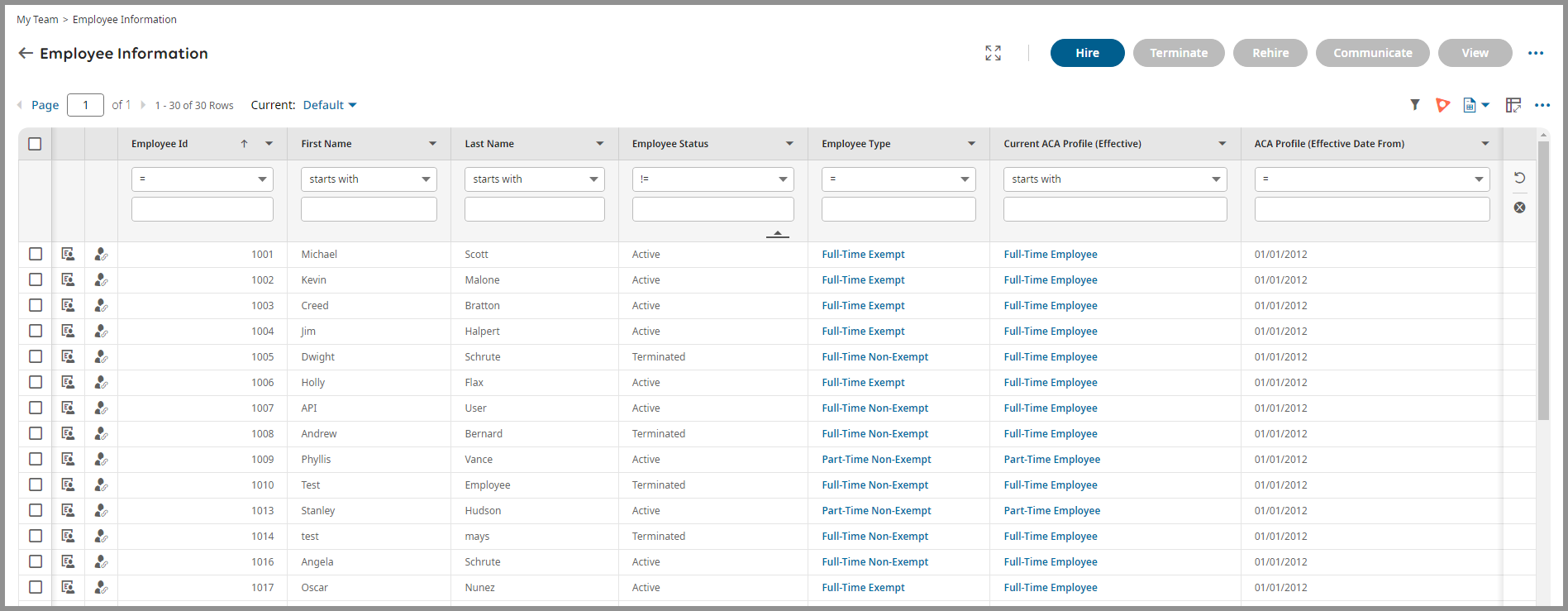The width and height of the screenshot is (1568, 611).
Task: Click the red tag icon in grid toolbar
Action: 1443,105
